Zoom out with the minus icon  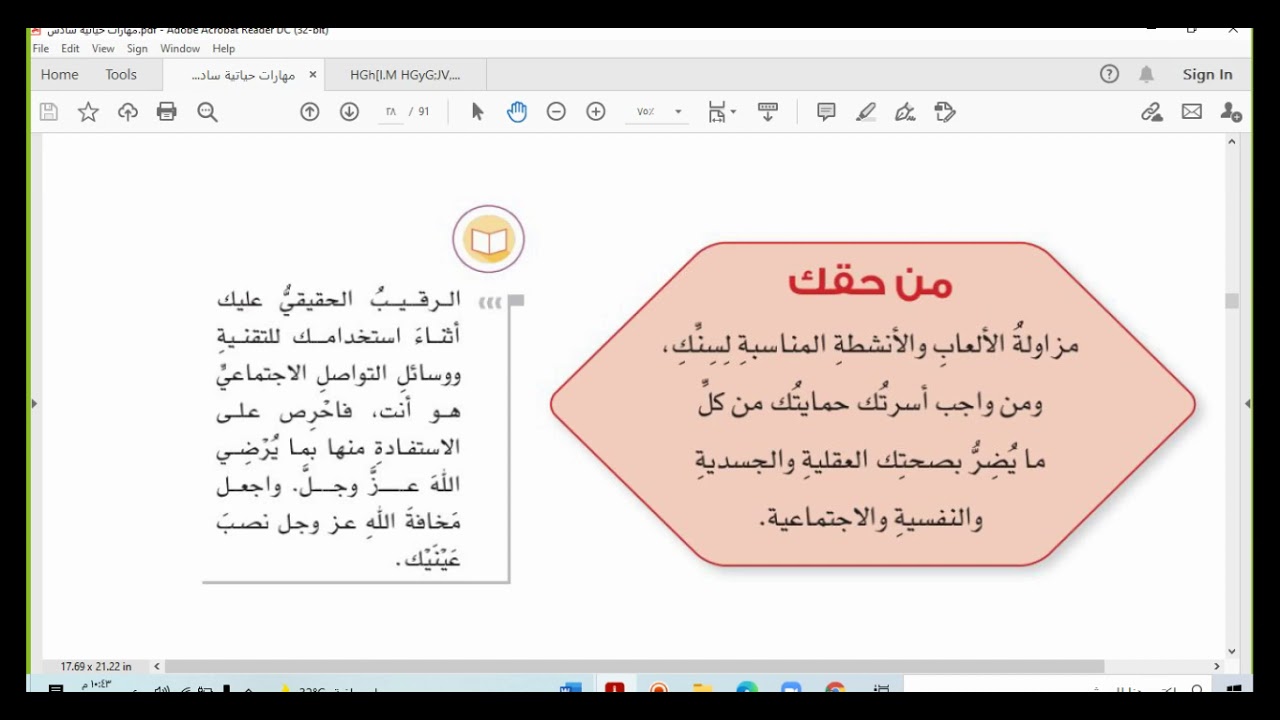tap(556, 112)
